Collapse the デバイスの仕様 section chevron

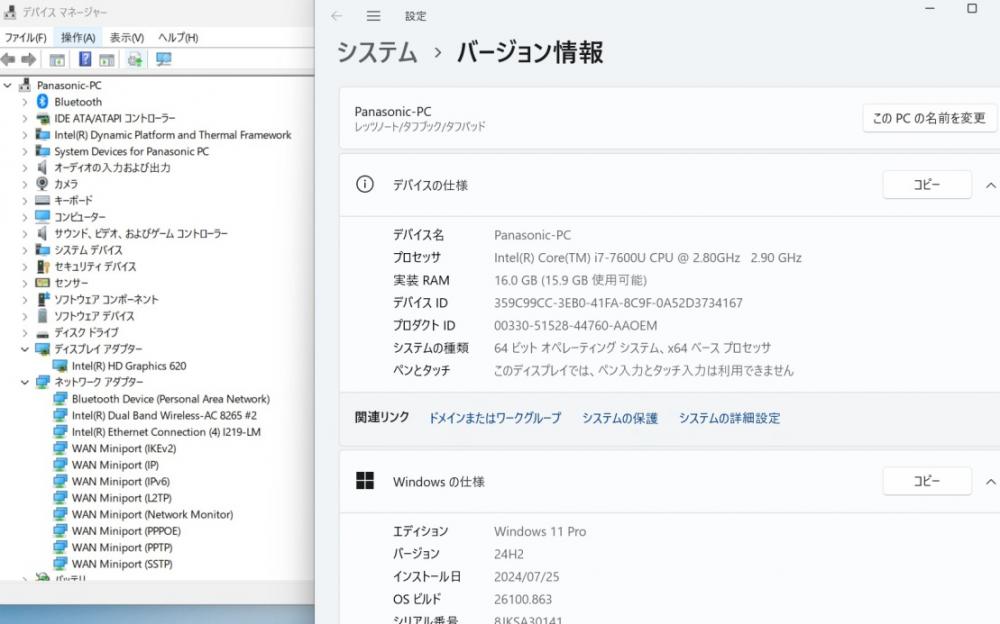pyautogui.click(x=990, y=185)
